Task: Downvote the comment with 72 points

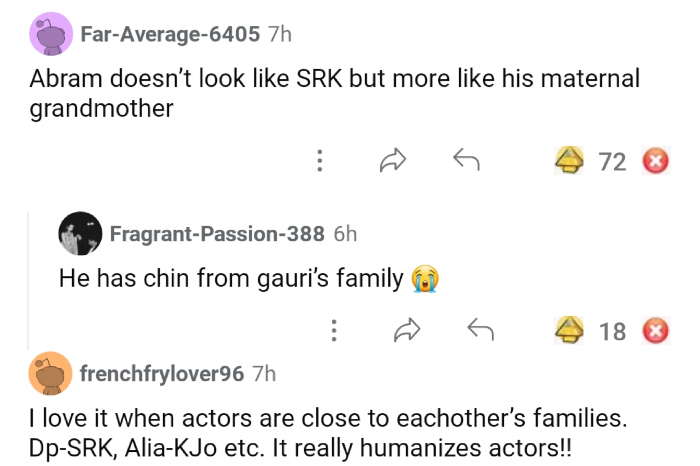Action: (x=655, y=160)
